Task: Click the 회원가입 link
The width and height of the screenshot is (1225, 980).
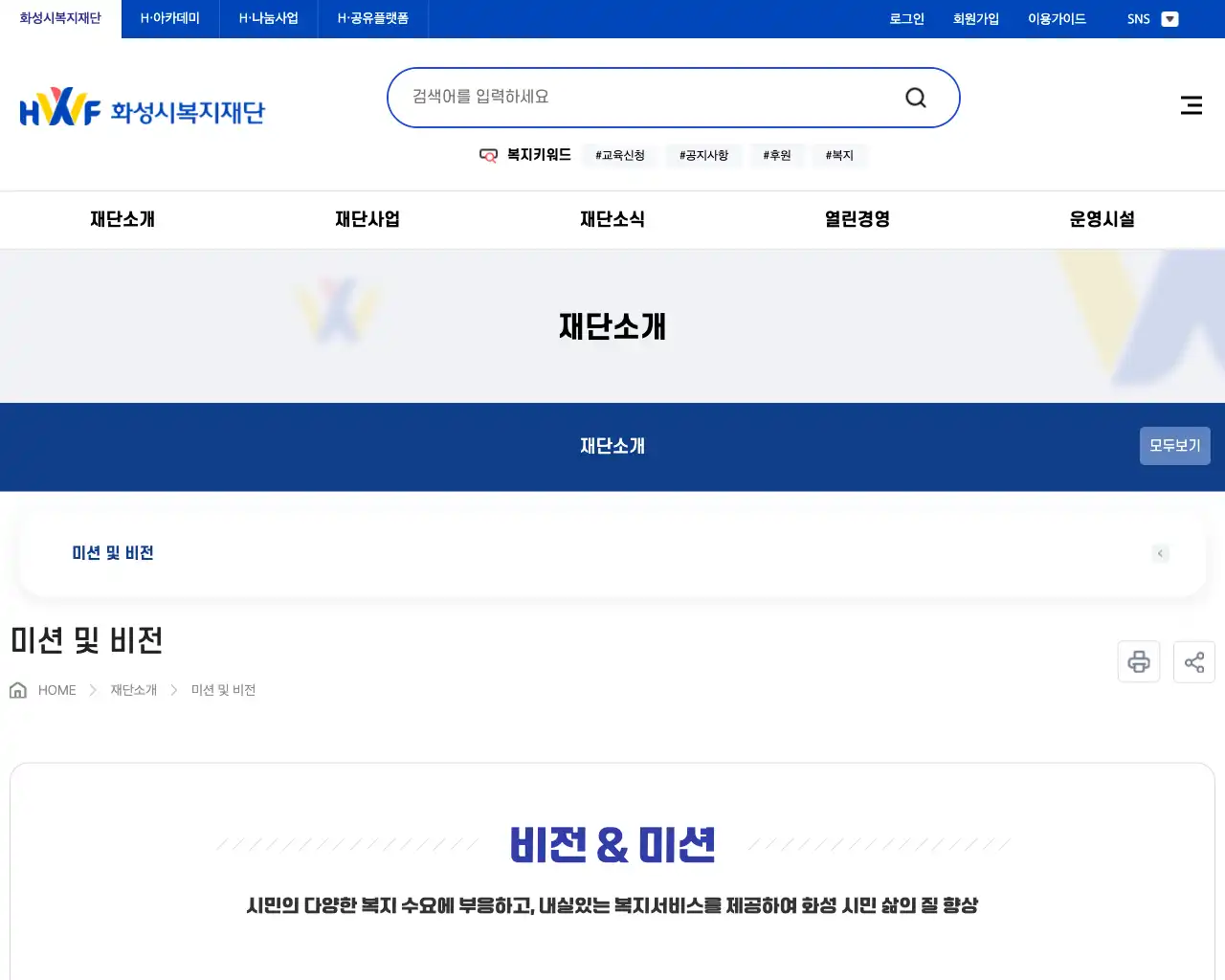Action: (x=975, y=18)
